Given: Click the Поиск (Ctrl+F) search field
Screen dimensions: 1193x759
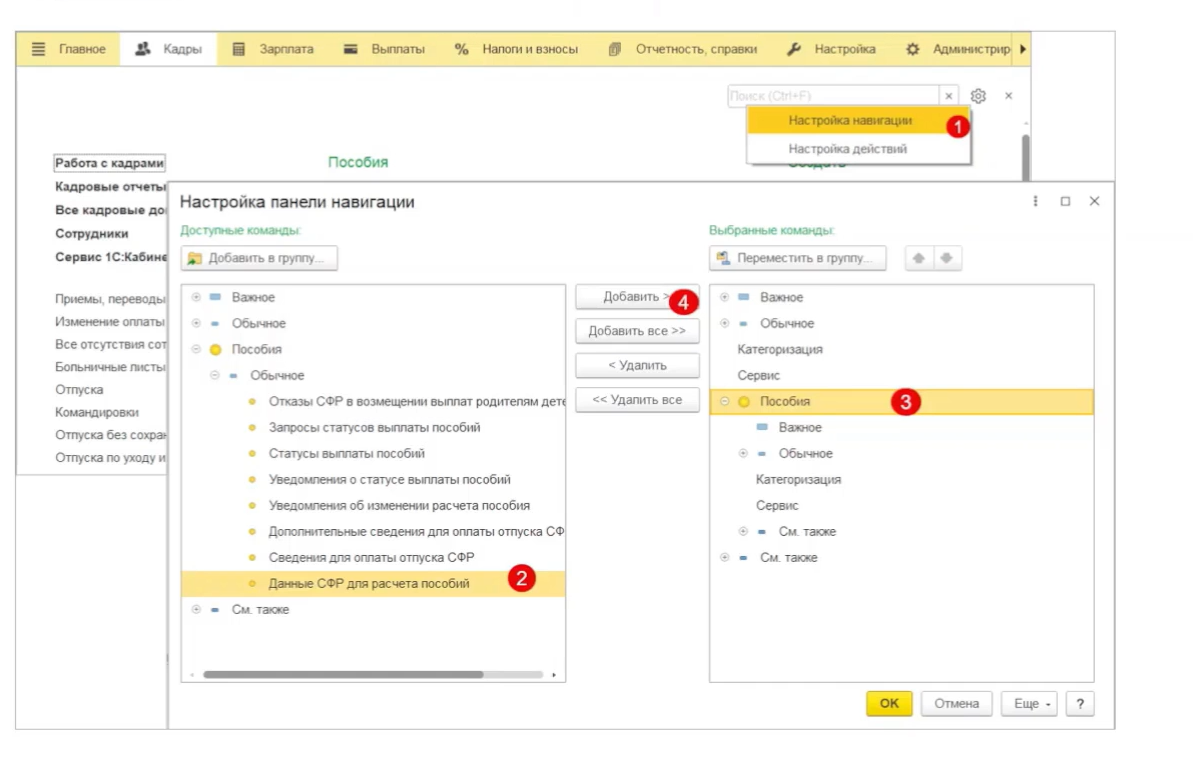Looking at the screenshot, I should point(833,96).
